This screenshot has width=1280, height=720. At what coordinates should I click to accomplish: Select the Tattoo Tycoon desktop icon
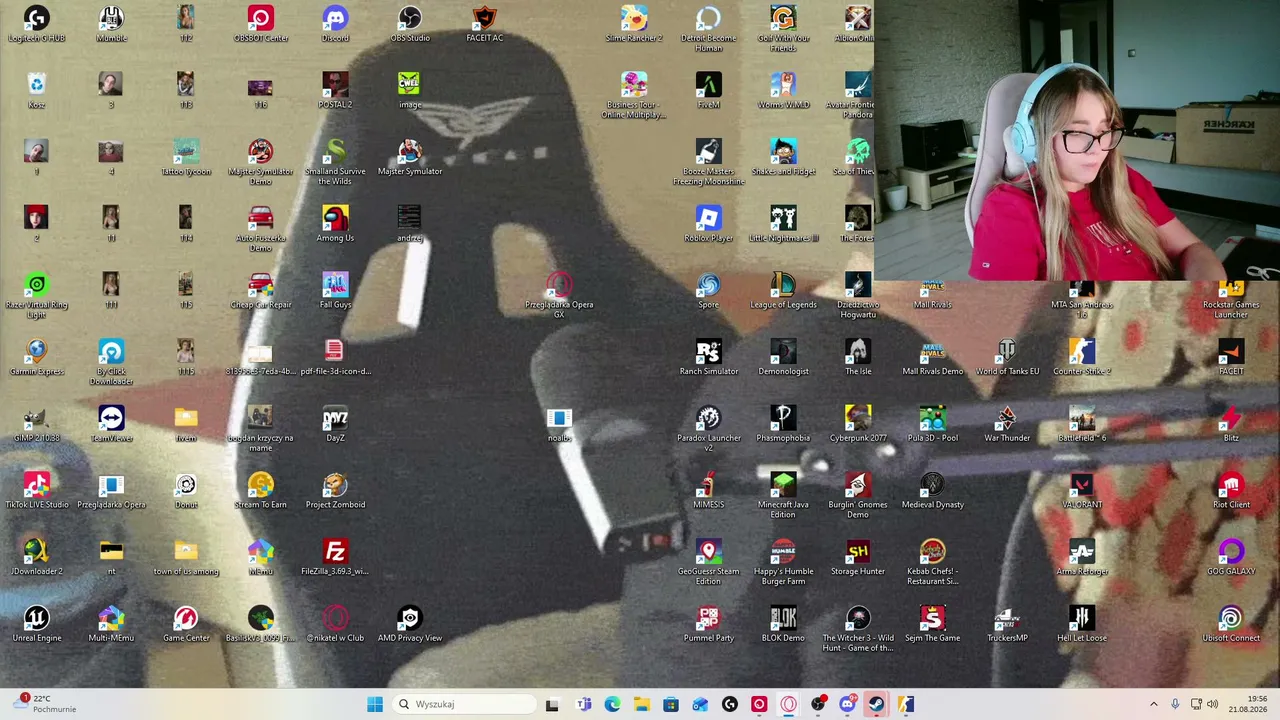tap(186, 158)
